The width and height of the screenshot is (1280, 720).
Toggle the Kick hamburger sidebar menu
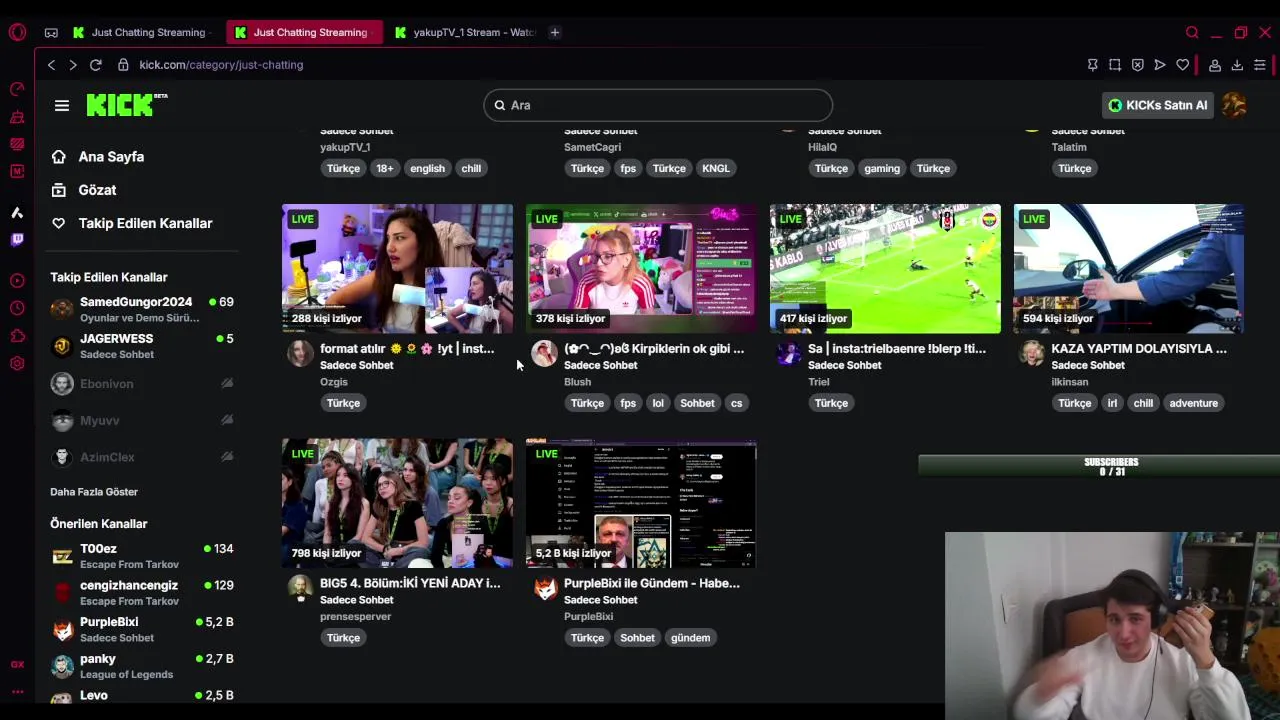[x=62, y=105]
